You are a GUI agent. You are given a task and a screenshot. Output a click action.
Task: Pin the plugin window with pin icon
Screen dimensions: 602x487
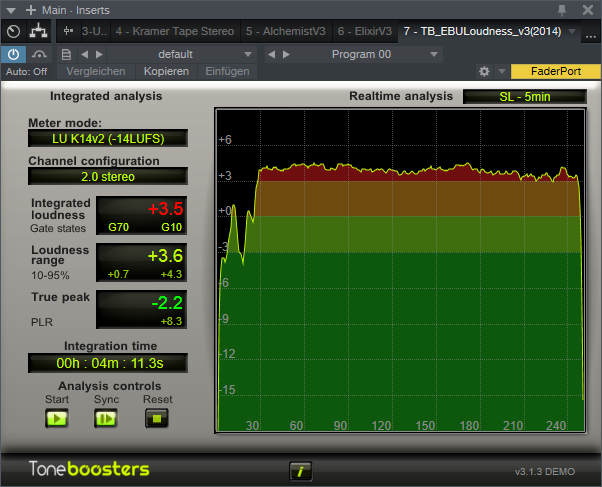point(562,10)
